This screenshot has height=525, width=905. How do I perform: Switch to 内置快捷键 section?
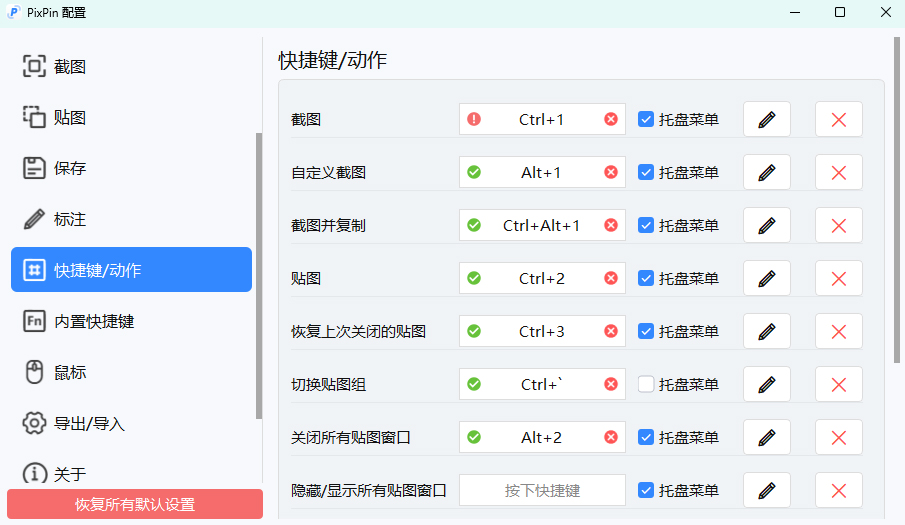click(x=94, y=321)
